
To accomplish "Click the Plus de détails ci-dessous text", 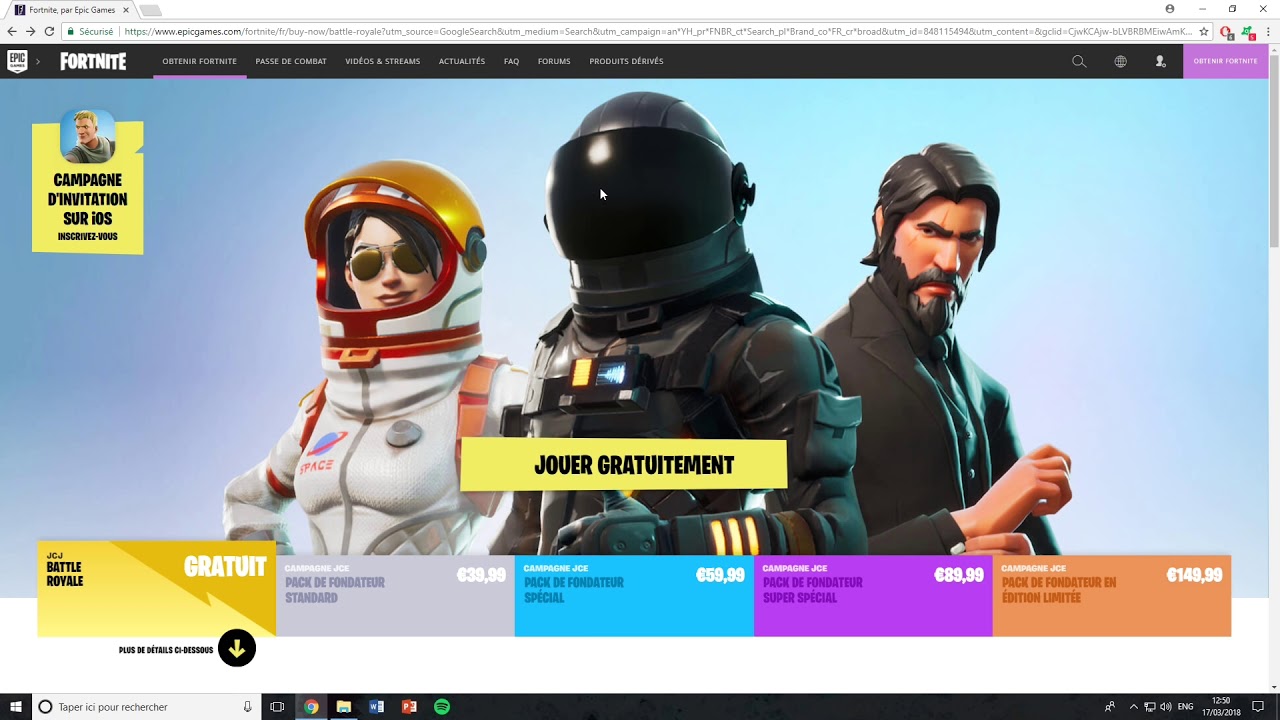I will [166, 650].
